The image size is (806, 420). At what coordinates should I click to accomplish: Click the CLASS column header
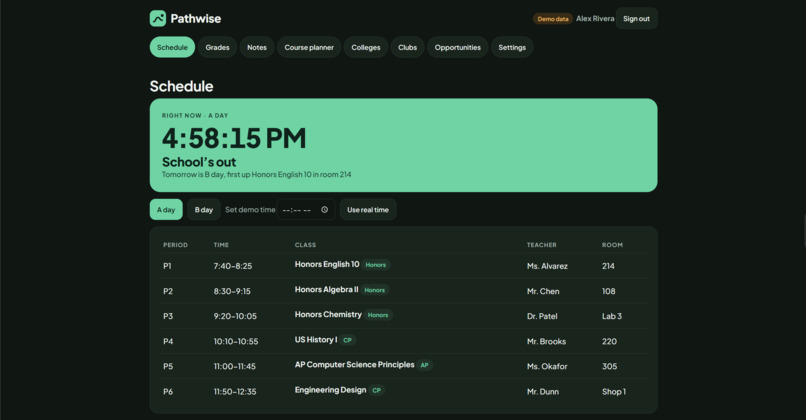[305, 245]
